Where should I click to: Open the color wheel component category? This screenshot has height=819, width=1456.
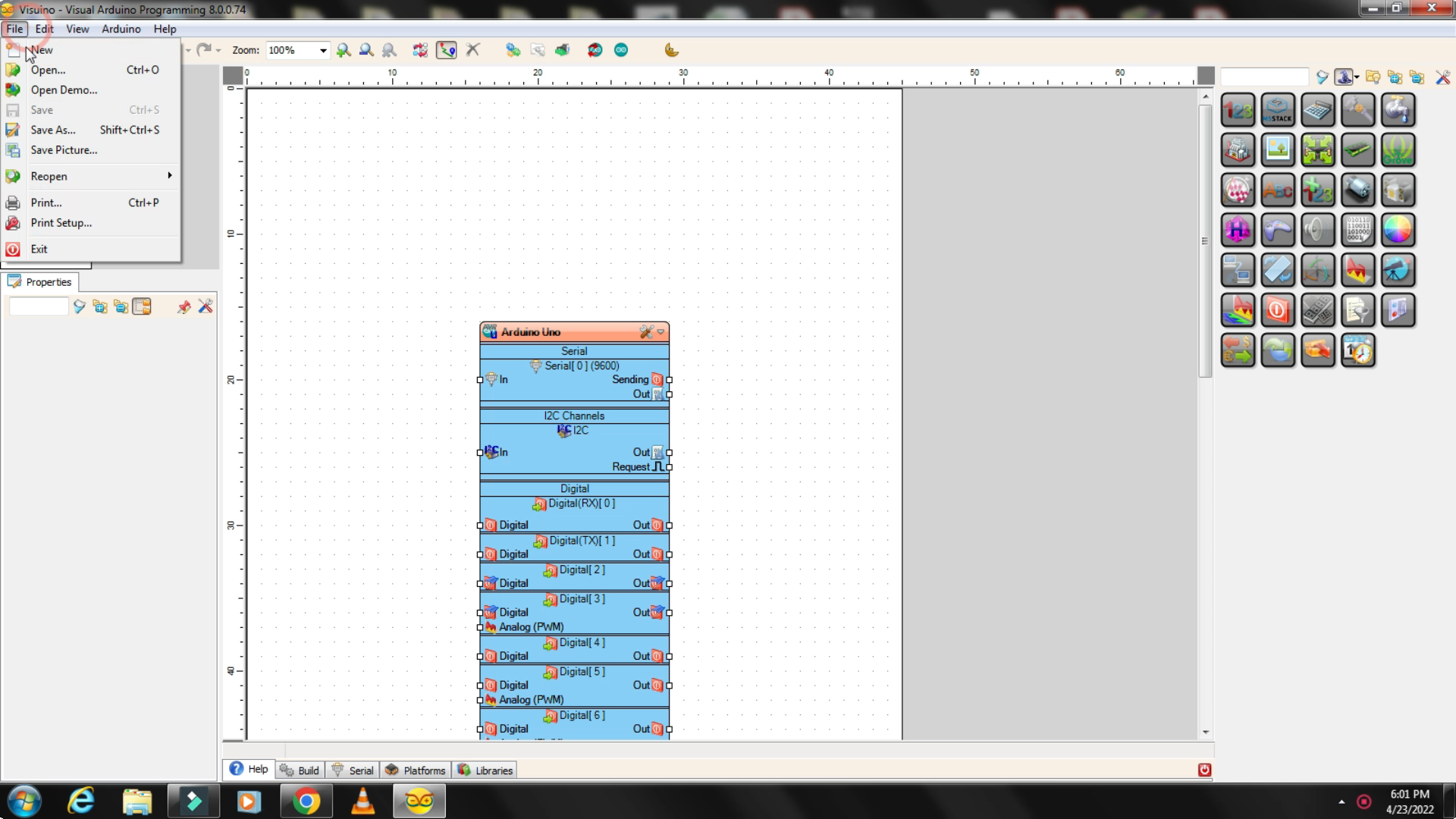tap(1398, 230)
